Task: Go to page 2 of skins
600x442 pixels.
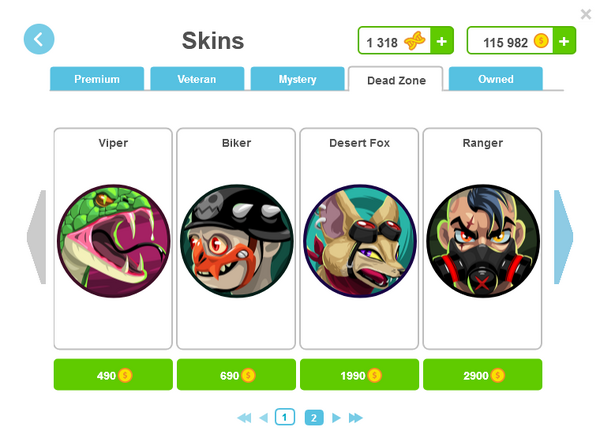Action: coord(314,418)
